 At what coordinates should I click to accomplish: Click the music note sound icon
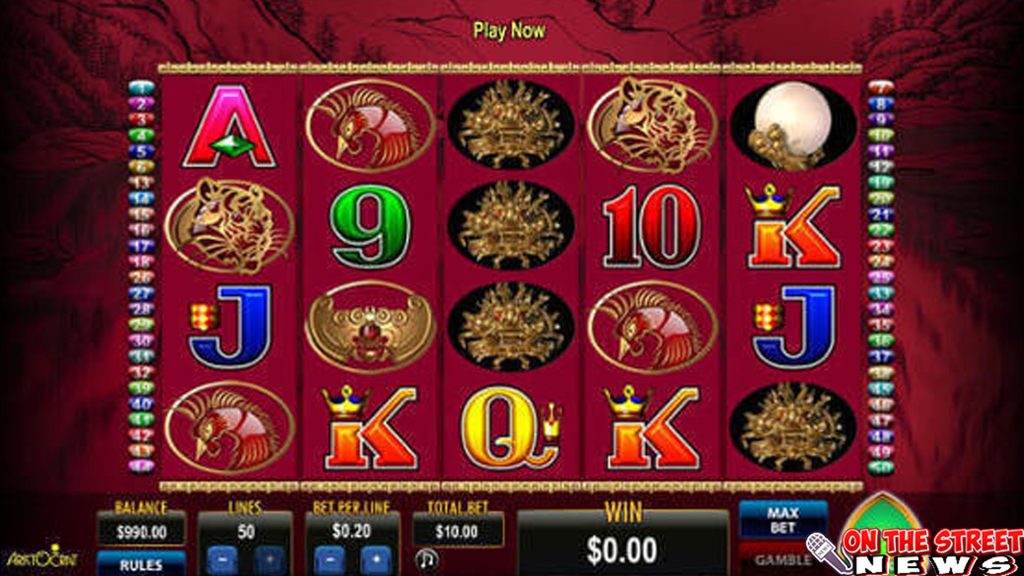click(x=426, y=560)
